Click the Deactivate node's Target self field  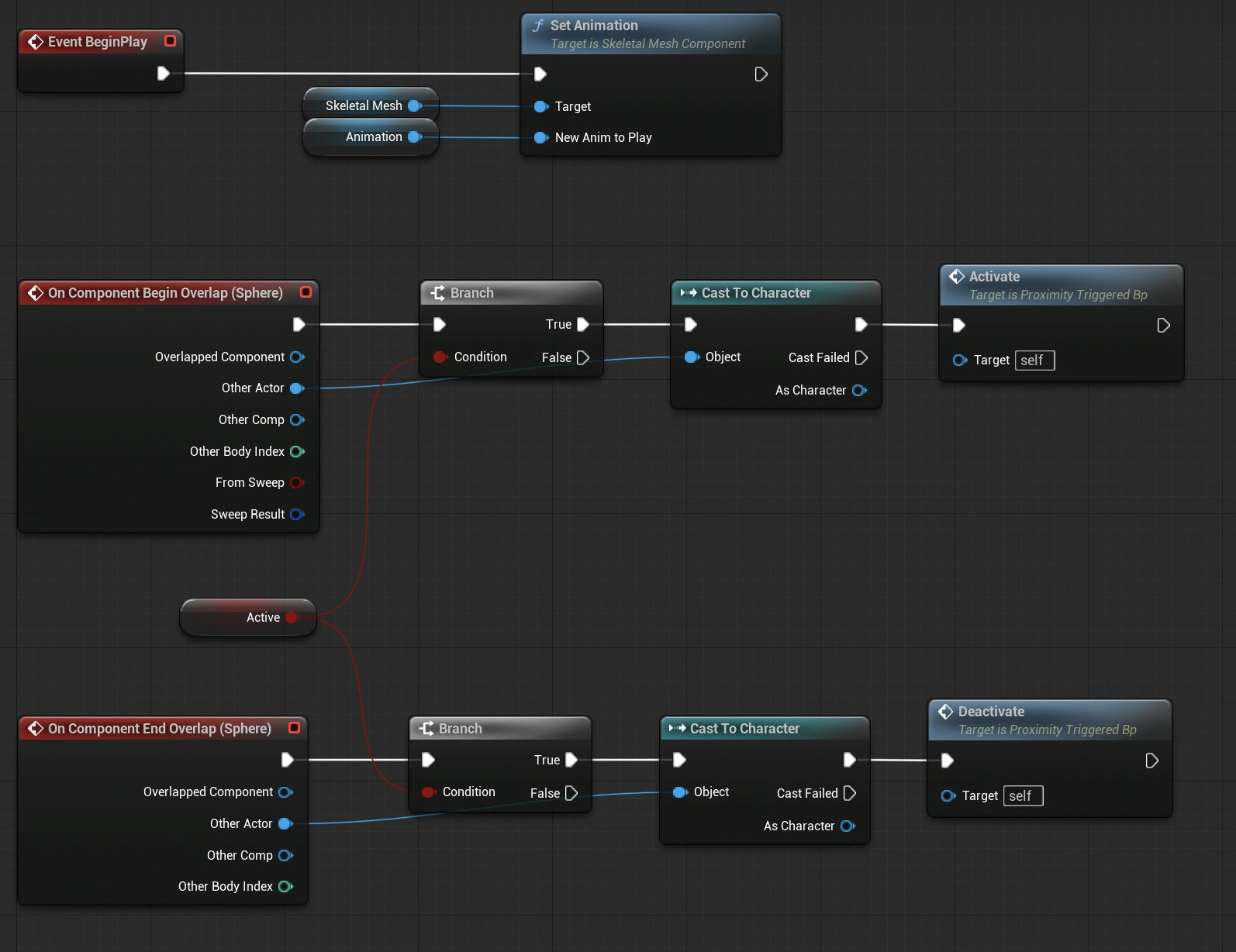[x=1023, y=796]
